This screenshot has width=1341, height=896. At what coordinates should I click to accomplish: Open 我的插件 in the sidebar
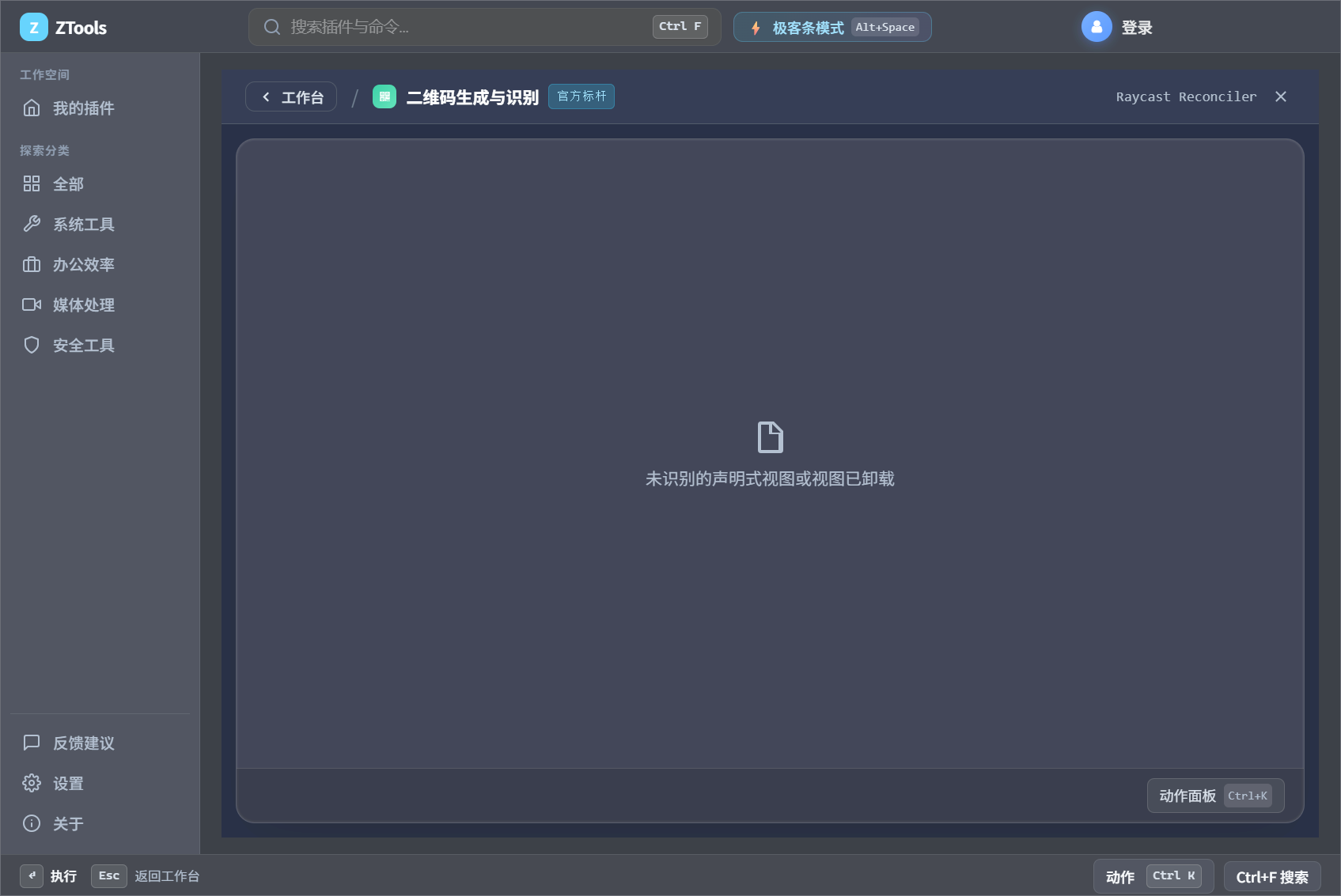pos(100,108)
